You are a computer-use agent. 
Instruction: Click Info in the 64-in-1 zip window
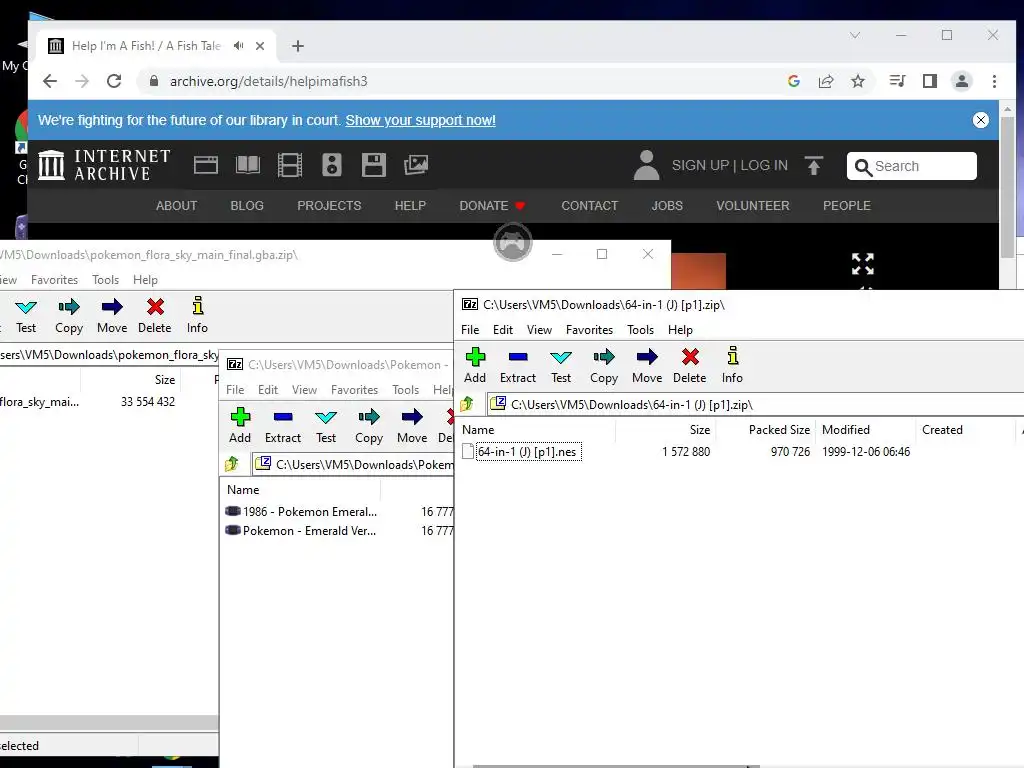pyautogui.click(x=732, y=365)
